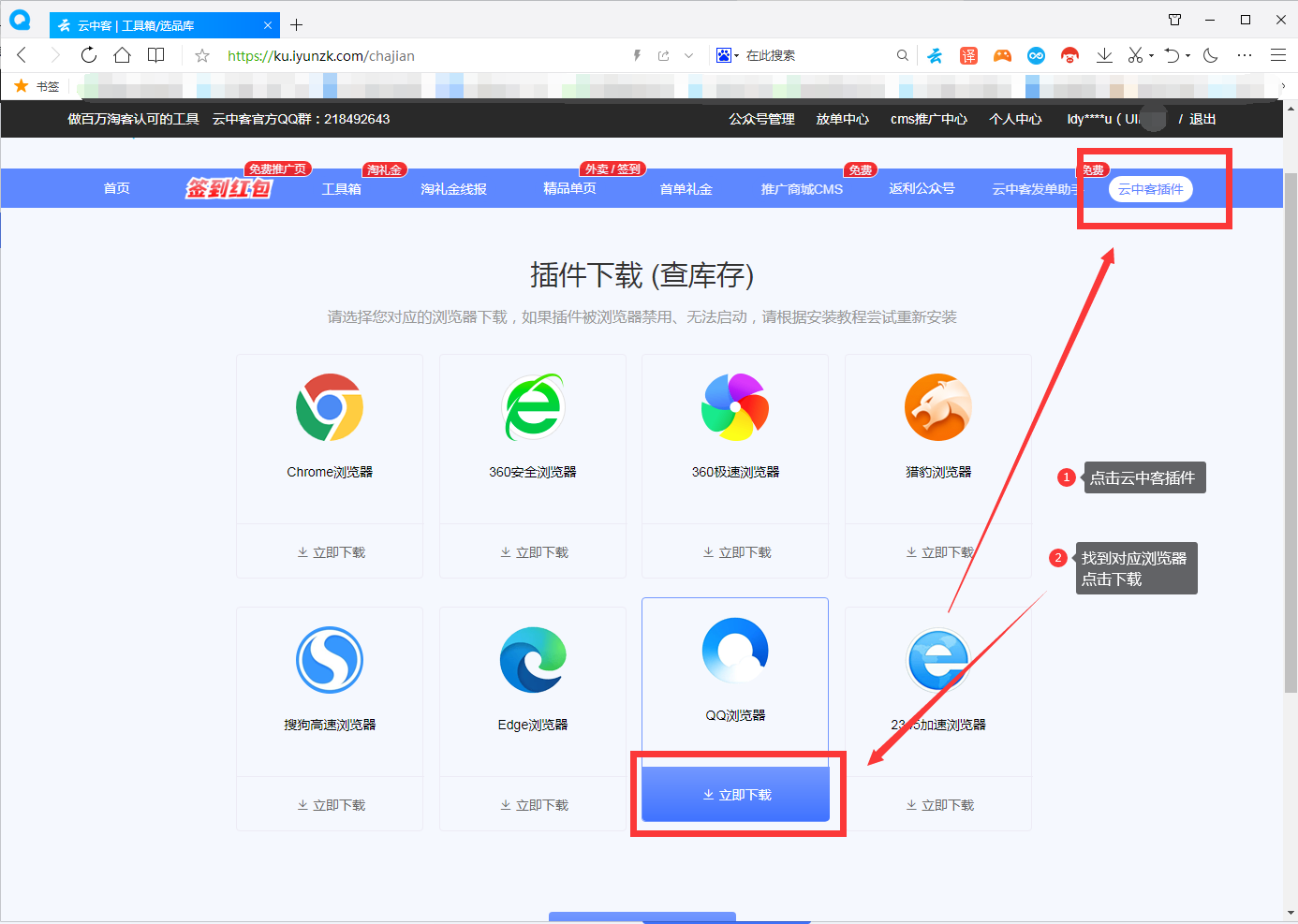The width and height of the screenshot is (1298, 924).
Task: Open the red pig extension icon
Action: point(1069,55)
